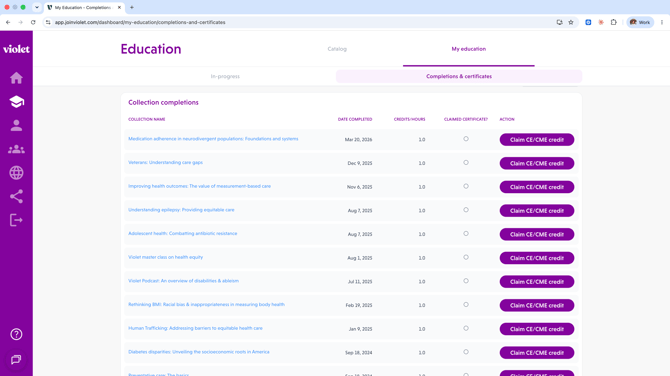670x376 pixels.
Task: Click the red extension icon in toolbar
Action: (x=601, y=22)
